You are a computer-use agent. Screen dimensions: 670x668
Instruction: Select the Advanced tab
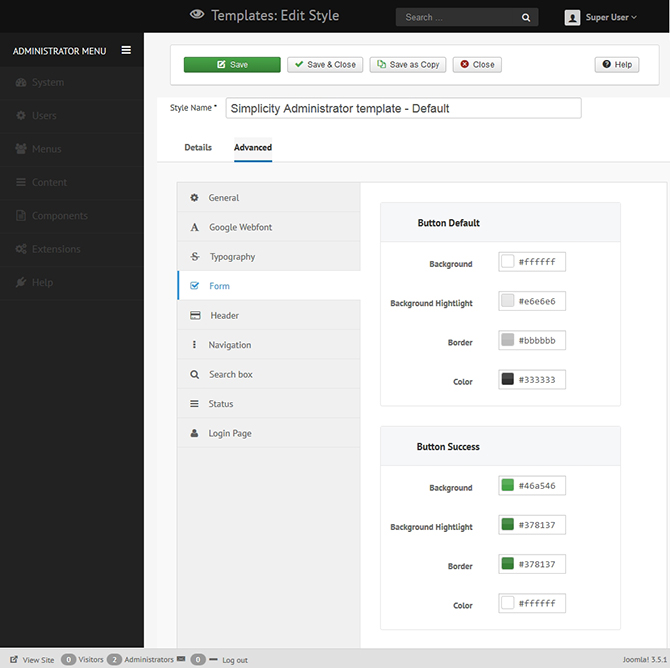tap(253, 147)
